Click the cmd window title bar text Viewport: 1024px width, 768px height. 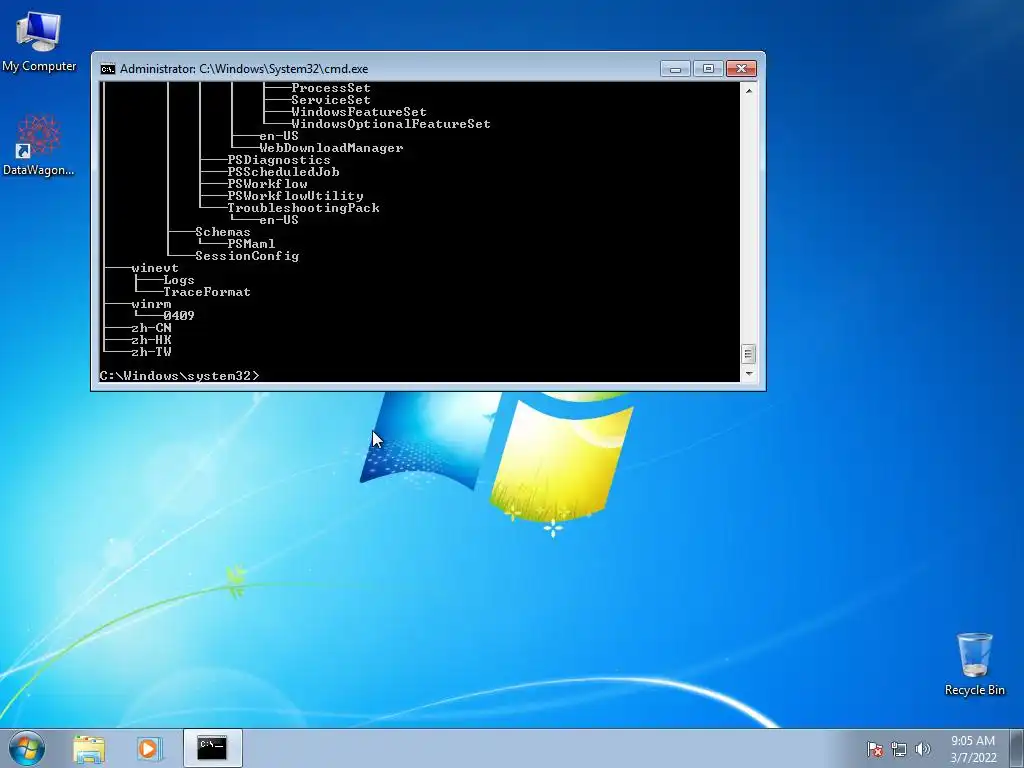coord(244,69)
